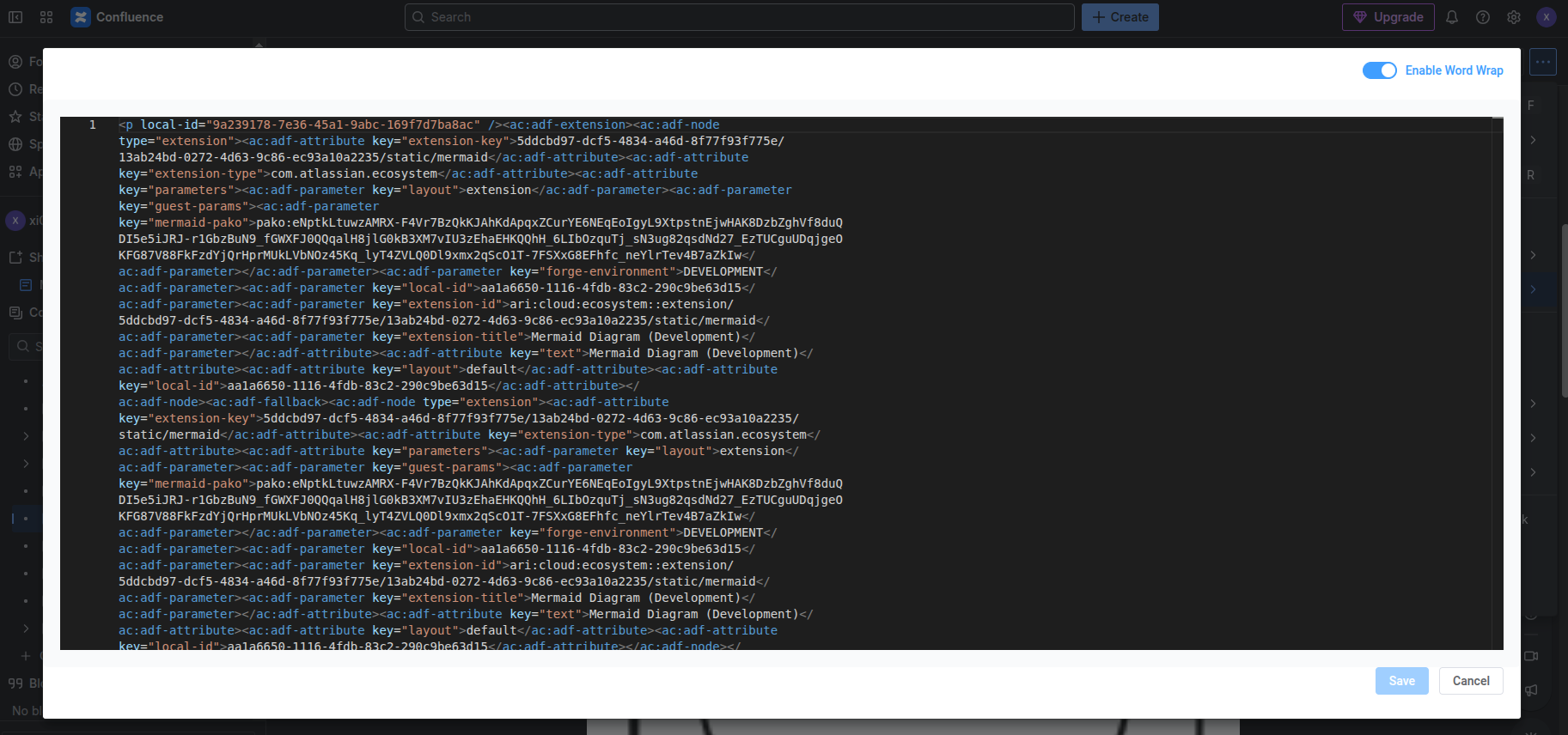
Task: Open the Help question mark icon
Action: coord(1483,17)
